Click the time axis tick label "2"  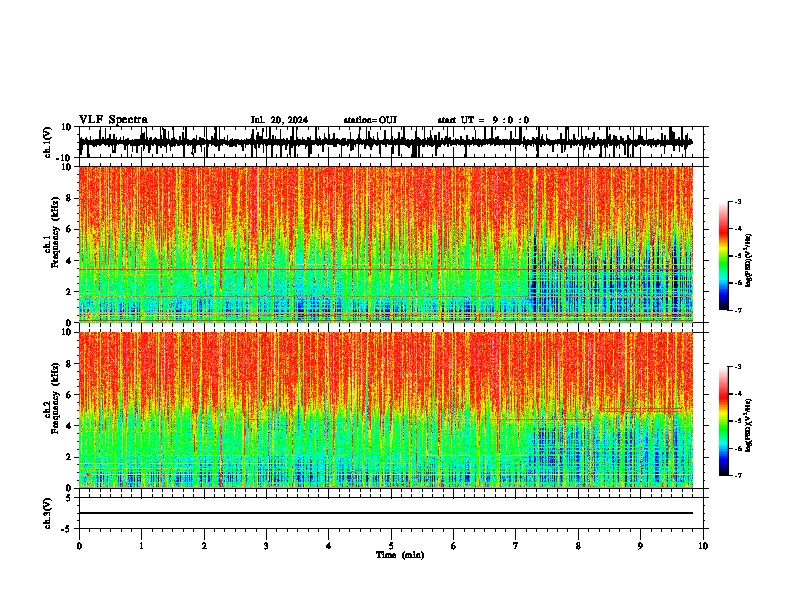tap(204, 546)
